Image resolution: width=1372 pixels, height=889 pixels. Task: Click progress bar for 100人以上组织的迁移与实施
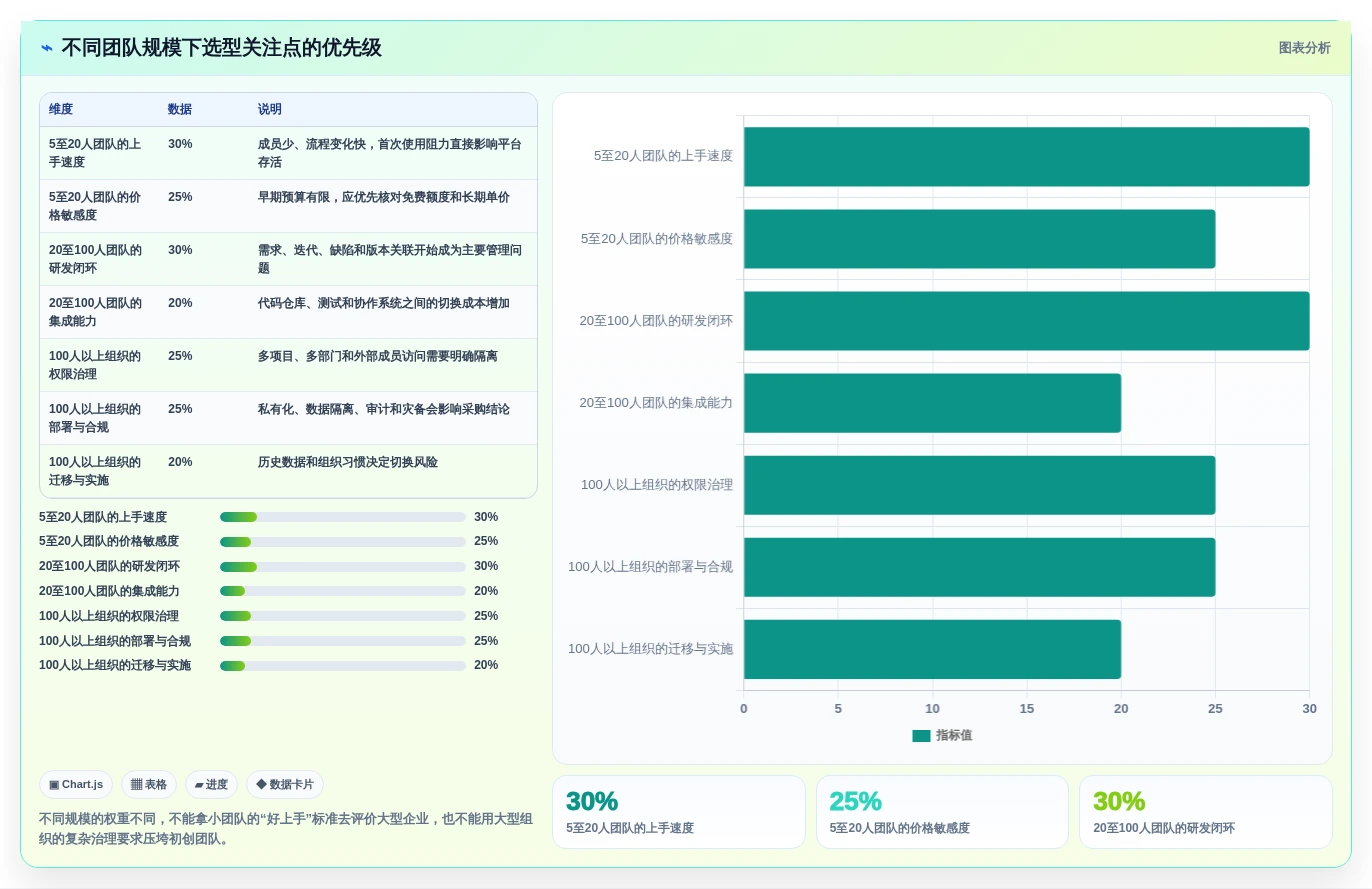(343, 666)
